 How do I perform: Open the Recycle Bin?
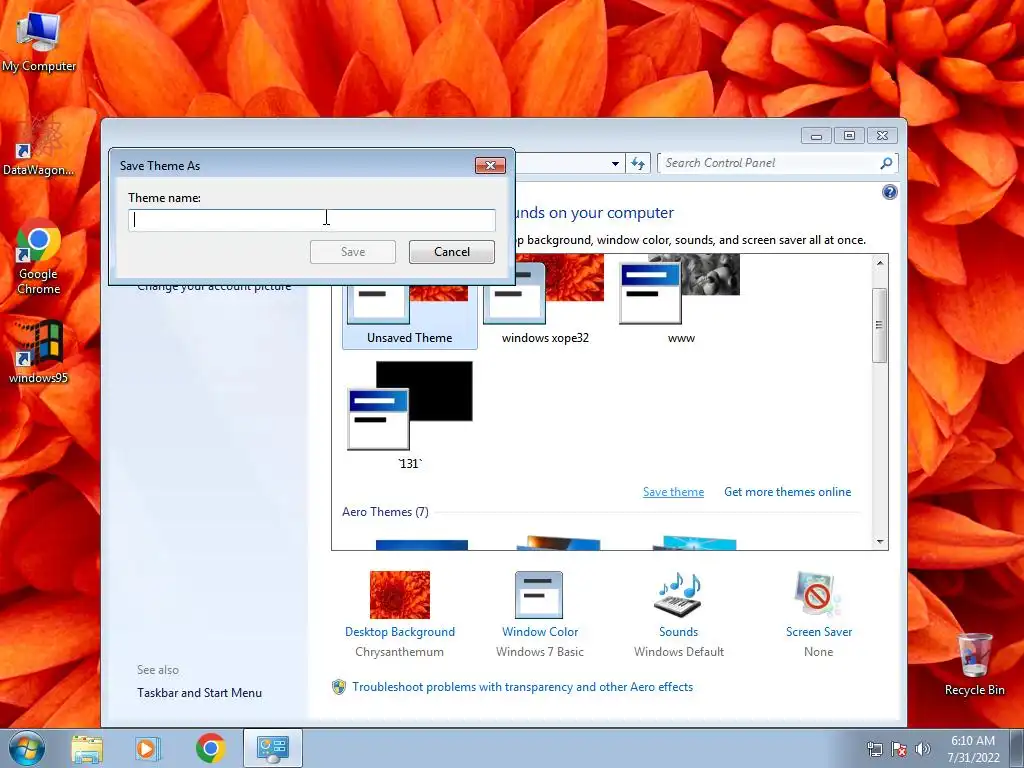coord(974,665)
